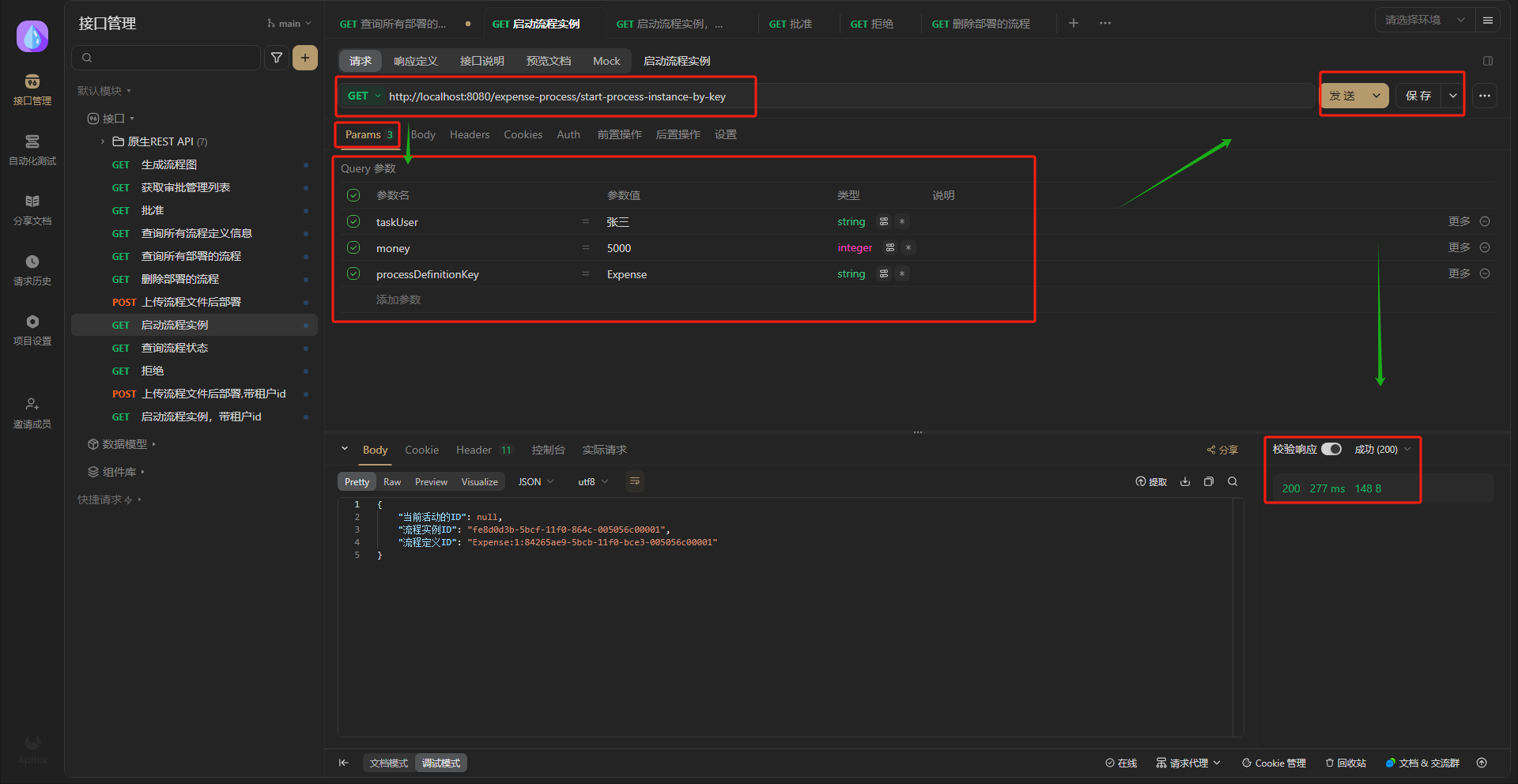Viewport: 1518px width, 784px height.
Task: Click the filter funnel icon
Action: [x=277, y=58]
